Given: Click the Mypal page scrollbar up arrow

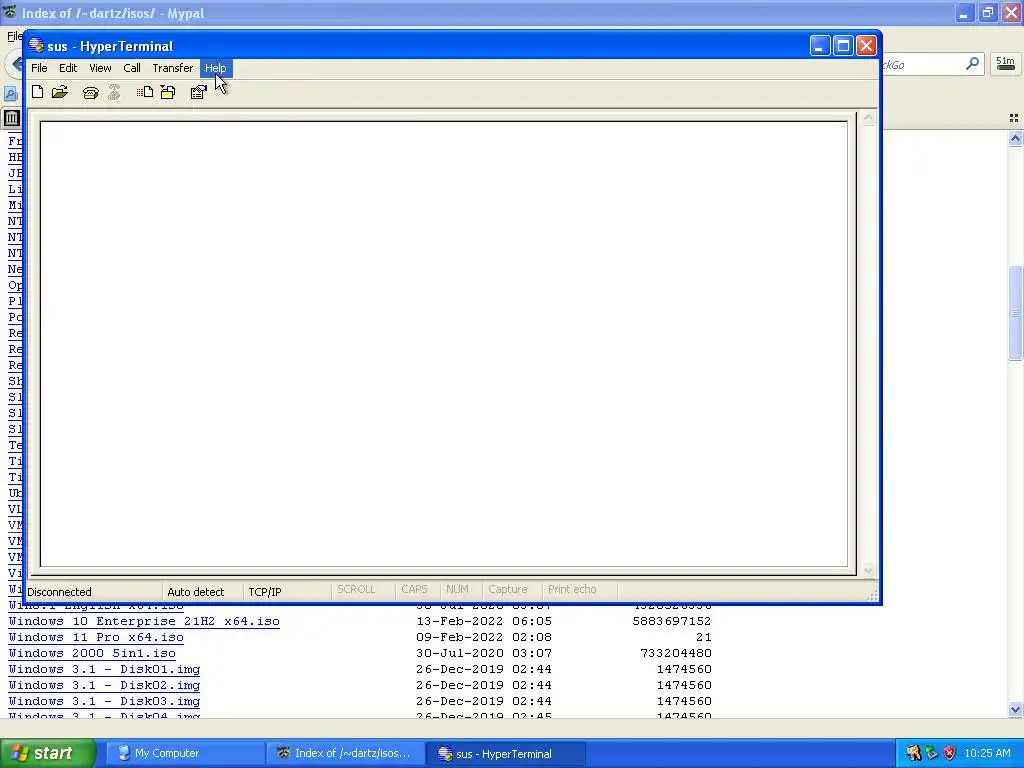Looking at the screenshot, I should pos(1015,138).
